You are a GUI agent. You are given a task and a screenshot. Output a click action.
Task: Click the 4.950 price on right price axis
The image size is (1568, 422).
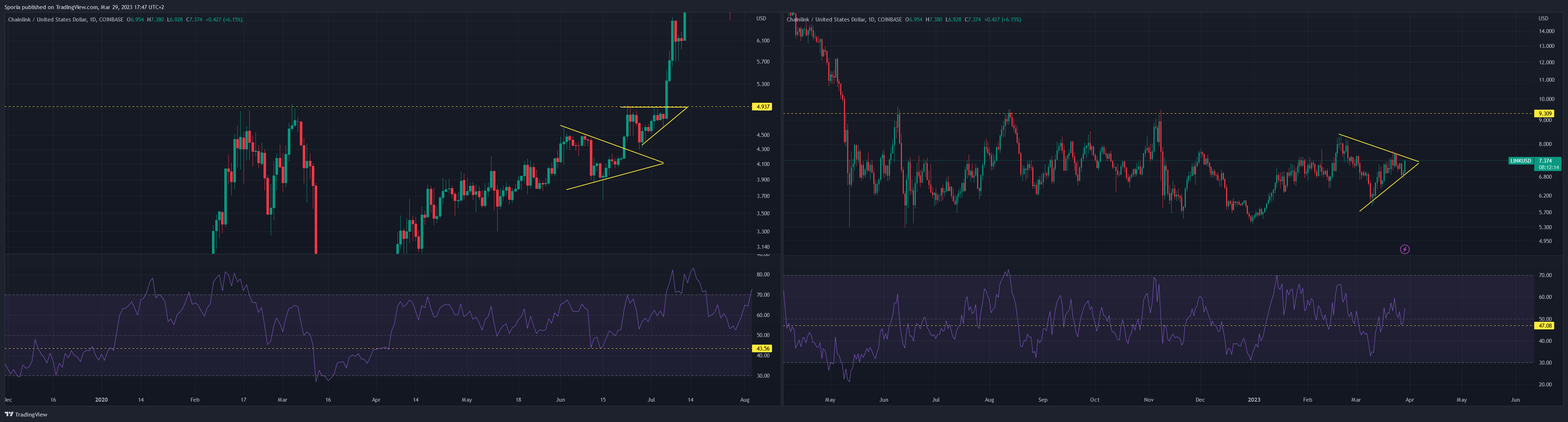(x=1545, y=241)
